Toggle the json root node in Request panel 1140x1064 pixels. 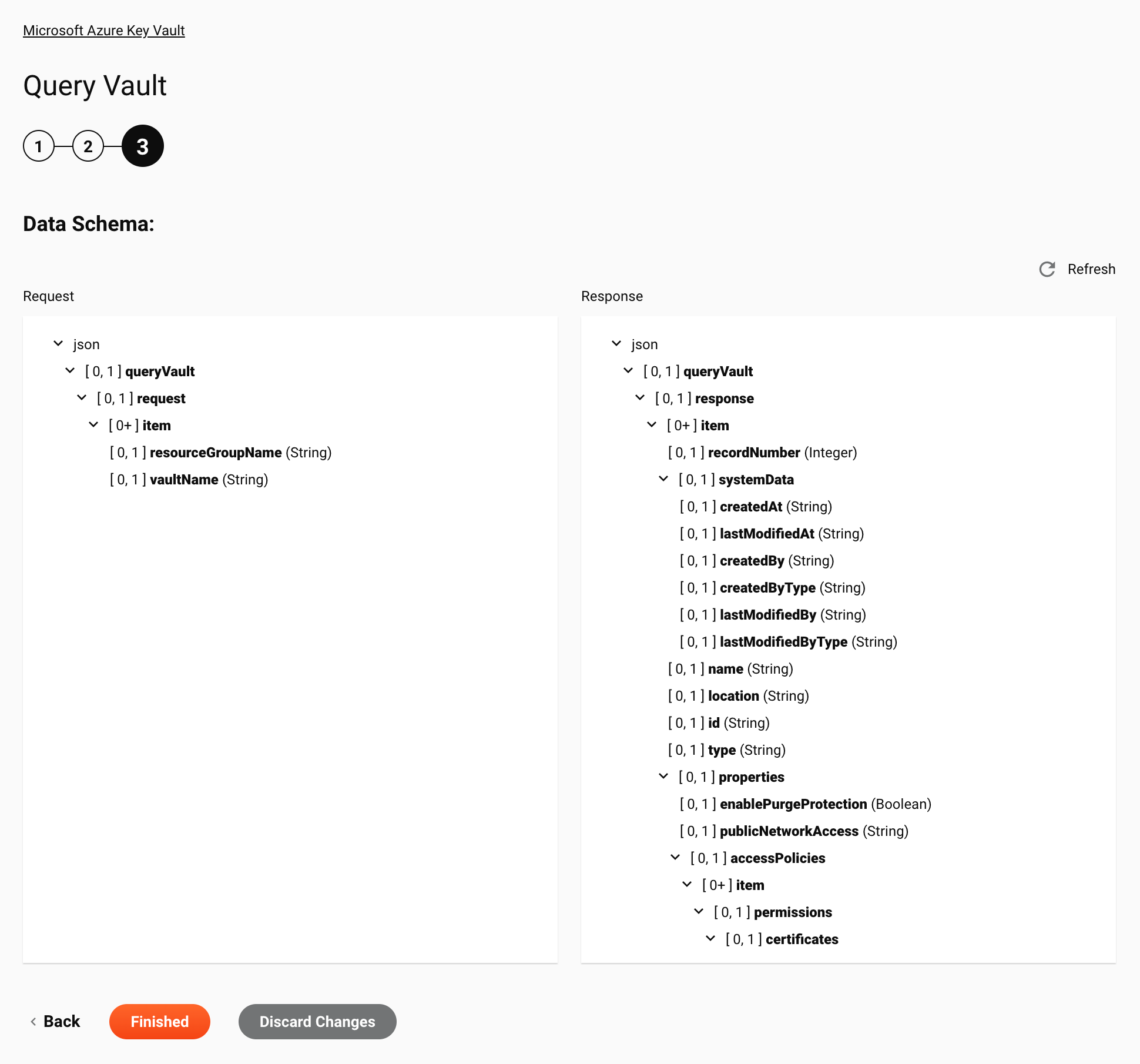coord(58,343)
